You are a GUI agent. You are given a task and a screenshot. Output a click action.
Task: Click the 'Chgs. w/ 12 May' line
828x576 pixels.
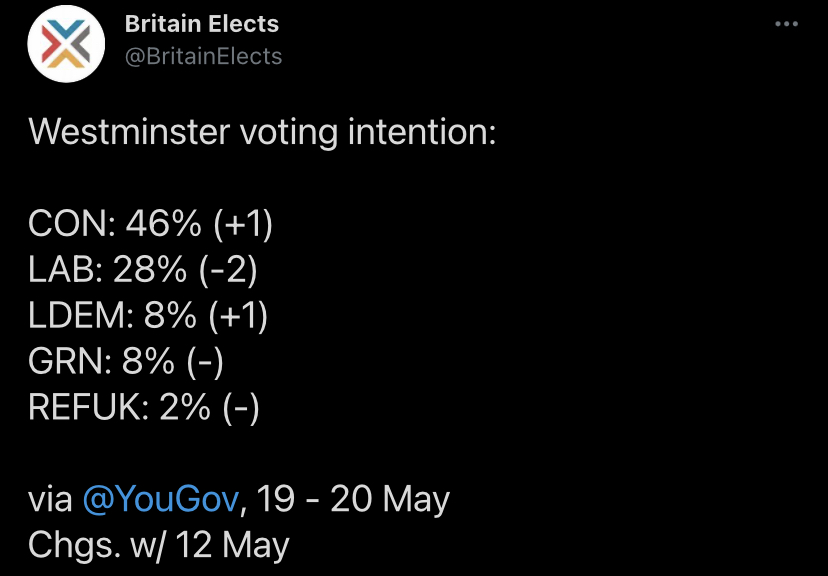click(158, 545)
